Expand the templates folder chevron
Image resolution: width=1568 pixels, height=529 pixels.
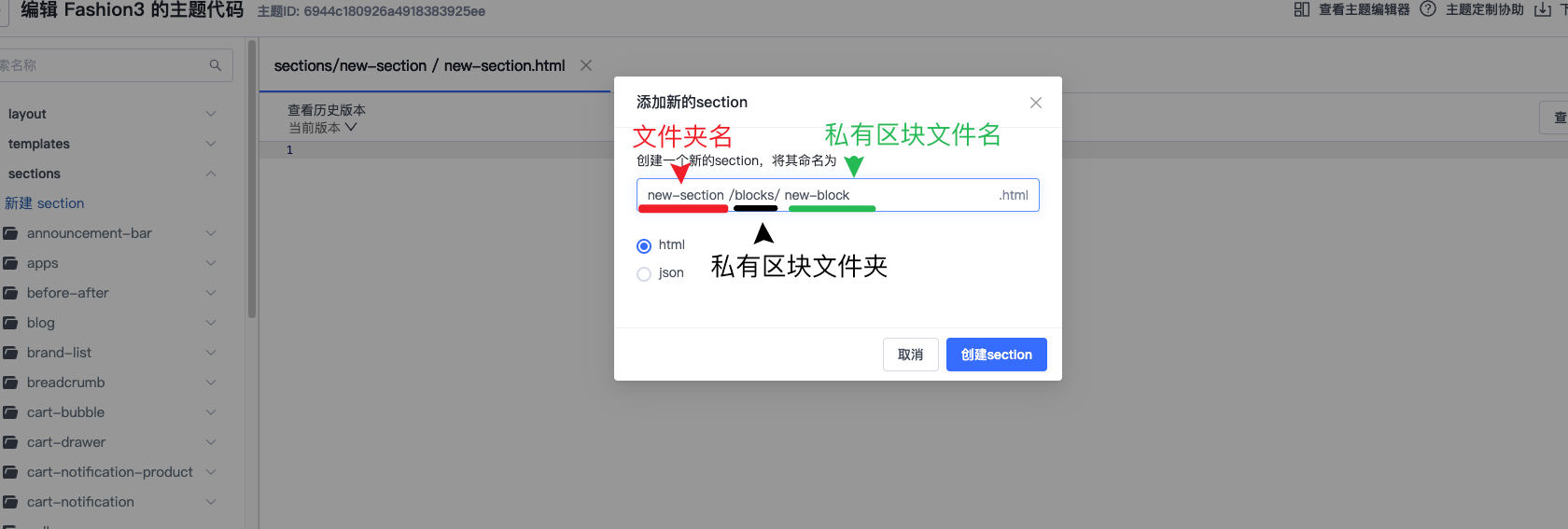[x=210, y=144]
